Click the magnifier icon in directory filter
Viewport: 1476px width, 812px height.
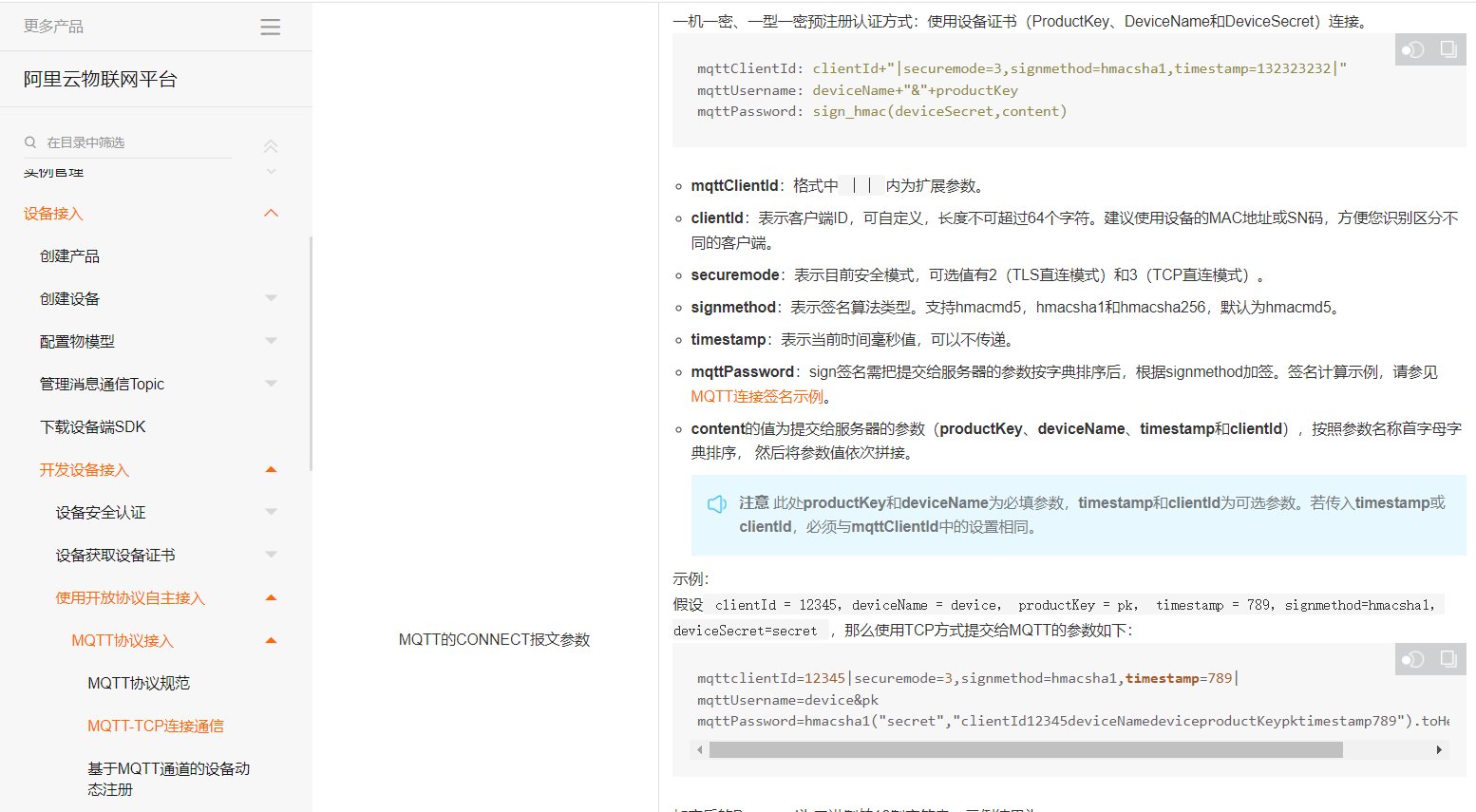[x=30, y=142]
